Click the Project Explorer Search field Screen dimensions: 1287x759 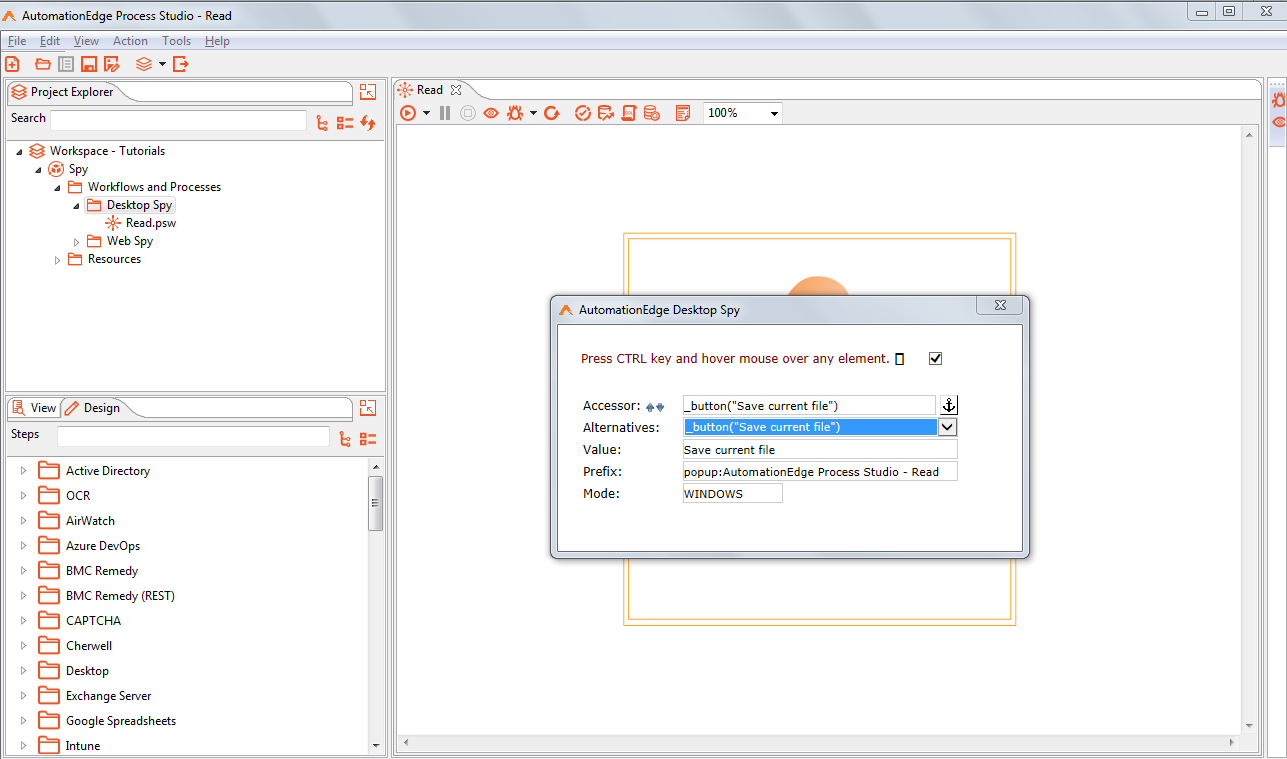178,120
